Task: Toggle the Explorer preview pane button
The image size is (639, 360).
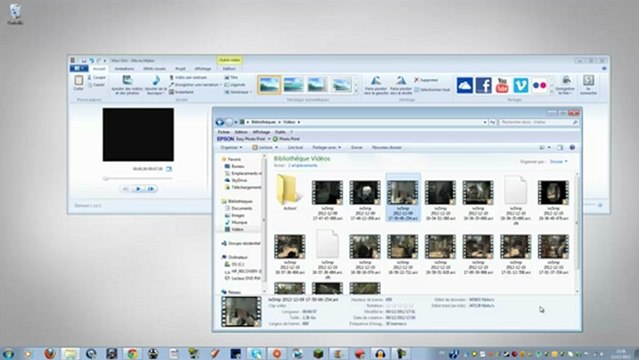Action: pyautogui.click(x=560, y=147)
